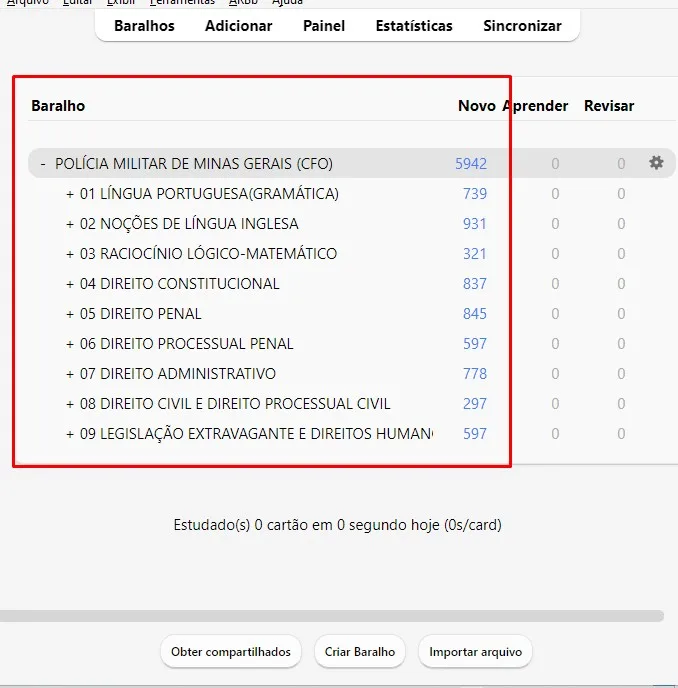This screenshot has width=678, height=688.
Task: Expand 08 DIREITO CIVIL subdeck
Action: (70, 404)
